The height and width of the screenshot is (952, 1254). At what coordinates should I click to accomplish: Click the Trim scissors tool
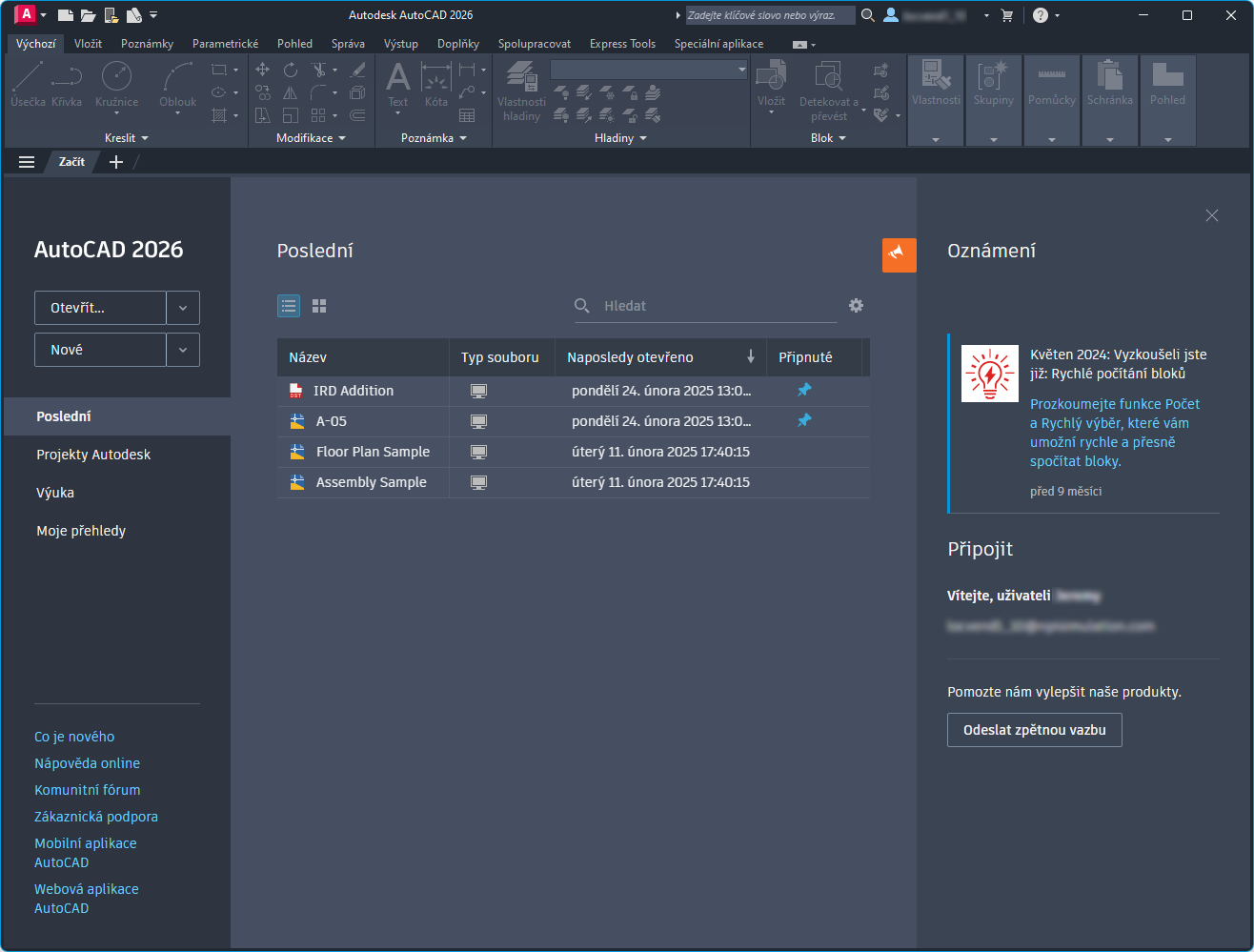pyautogui.click(x=319, y=70)
